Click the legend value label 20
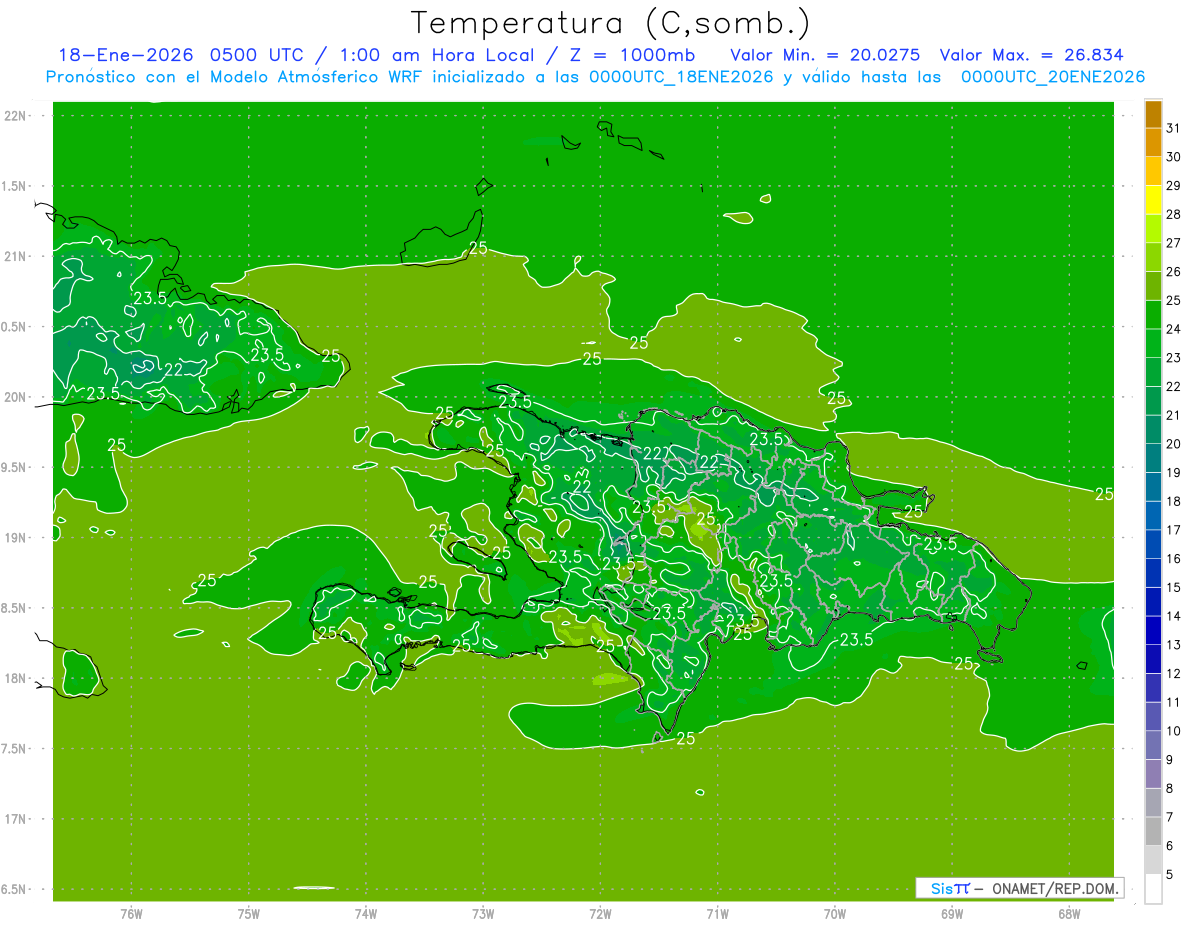 click(1174, 444)
